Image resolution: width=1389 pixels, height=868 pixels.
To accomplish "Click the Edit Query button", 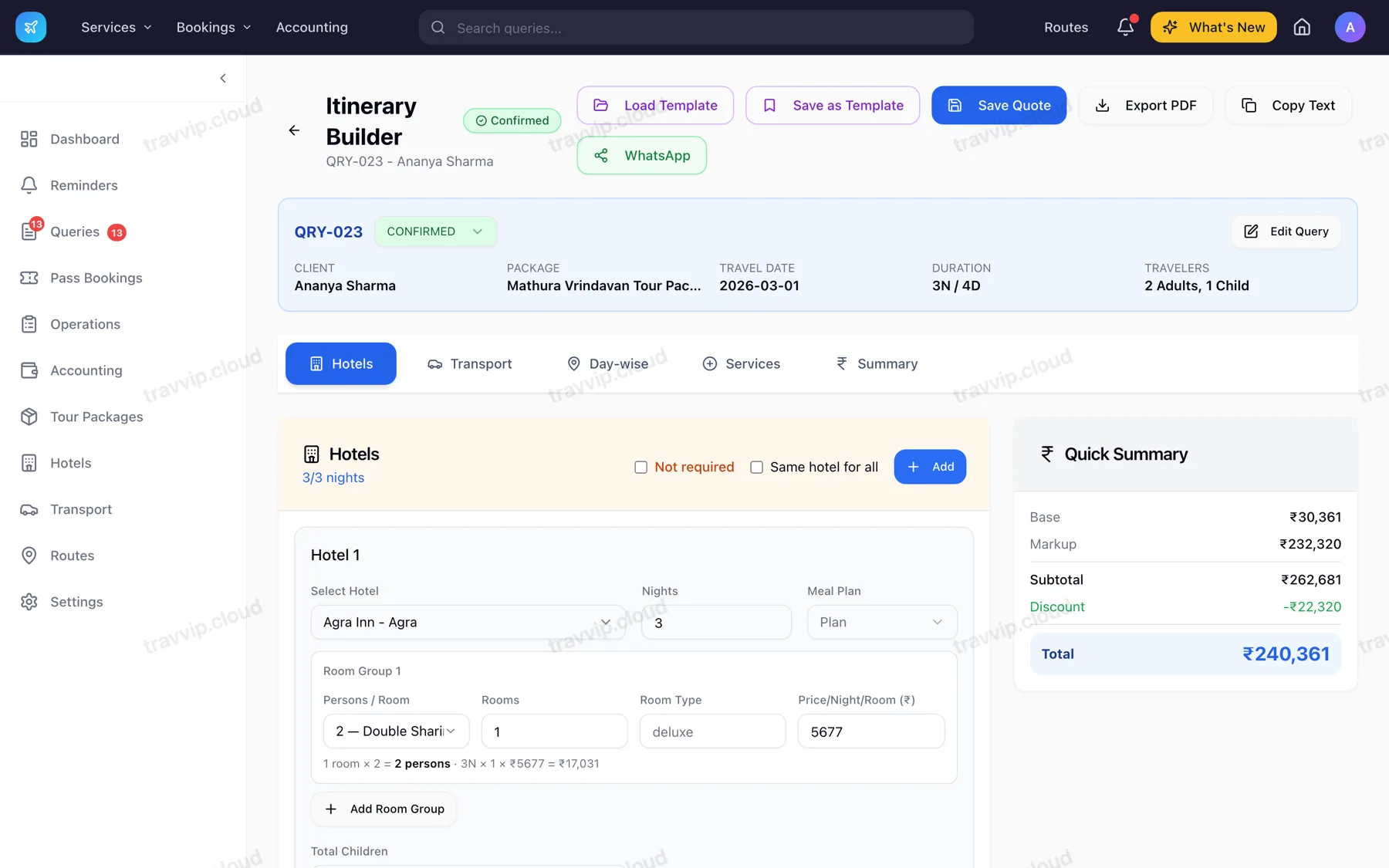I will click(1286, 231).
